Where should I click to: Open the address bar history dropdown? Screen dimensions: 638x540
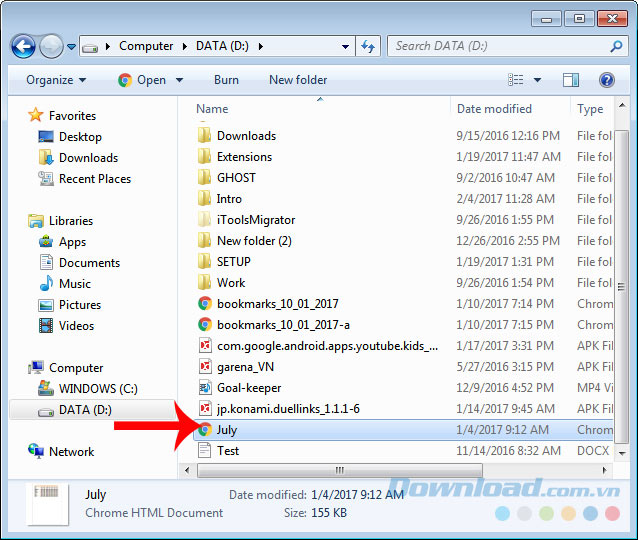click(345, 47)
